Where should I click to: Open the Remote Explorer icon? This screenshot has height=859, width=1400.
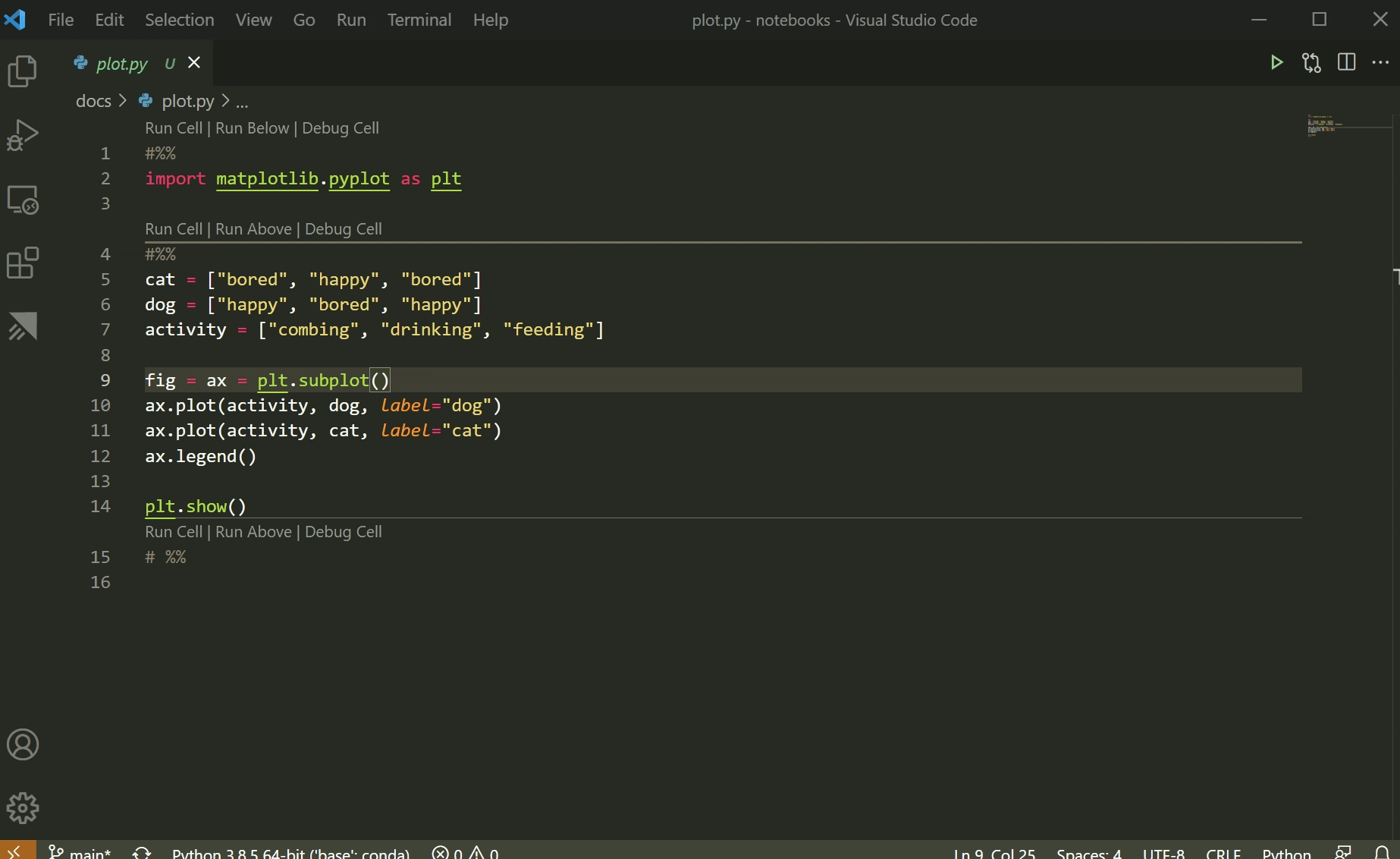(x=23, y=200)
